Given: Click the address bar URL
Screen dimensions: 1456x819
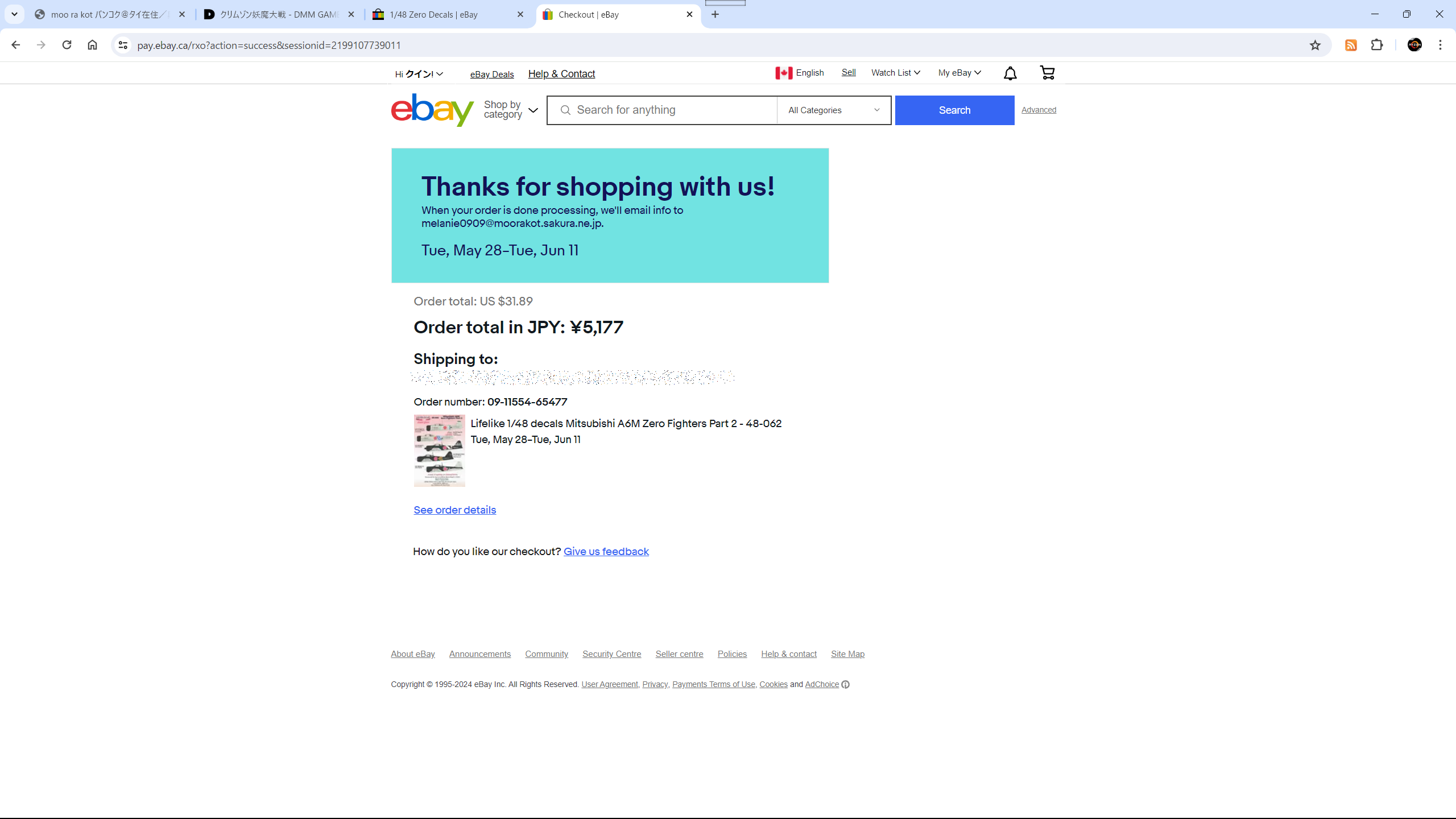Looking at the screenshot, I should [269, 45].
